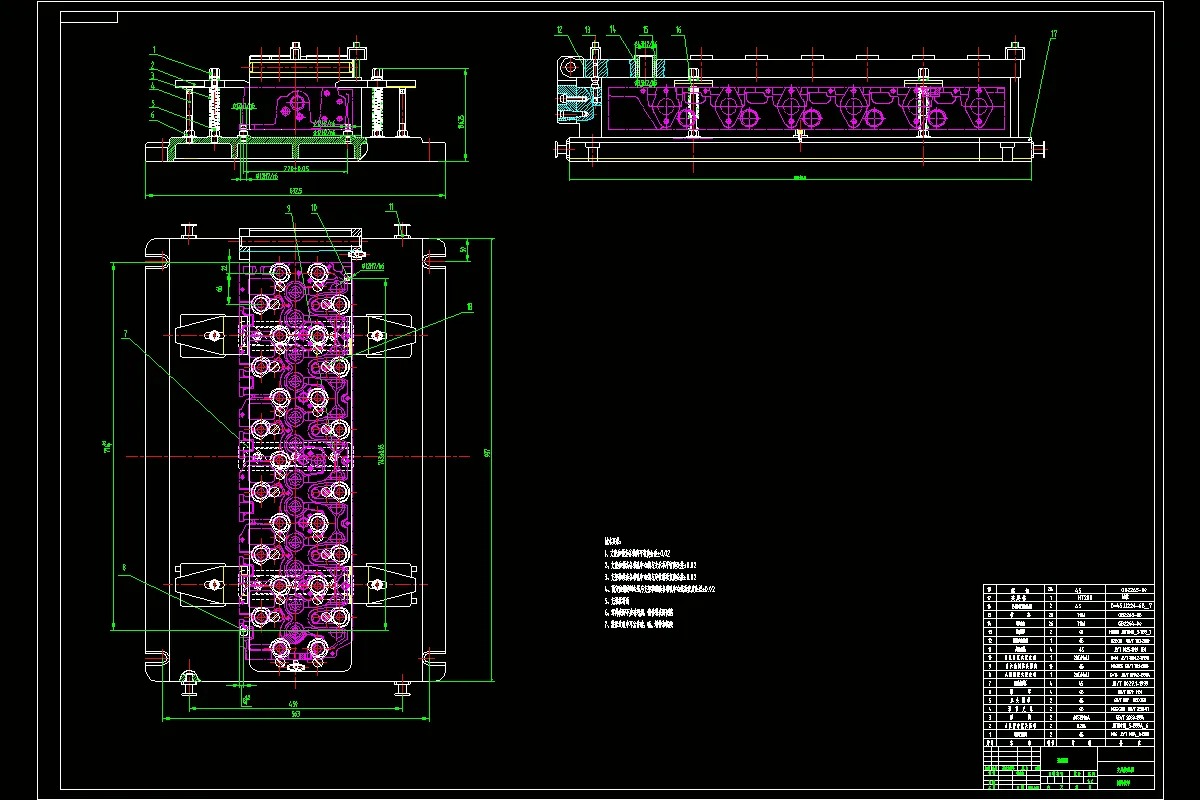Click part balloon number 17 in side view
The height and width of the screenshot is (800, 1200).
click(x=1053, y=34)
